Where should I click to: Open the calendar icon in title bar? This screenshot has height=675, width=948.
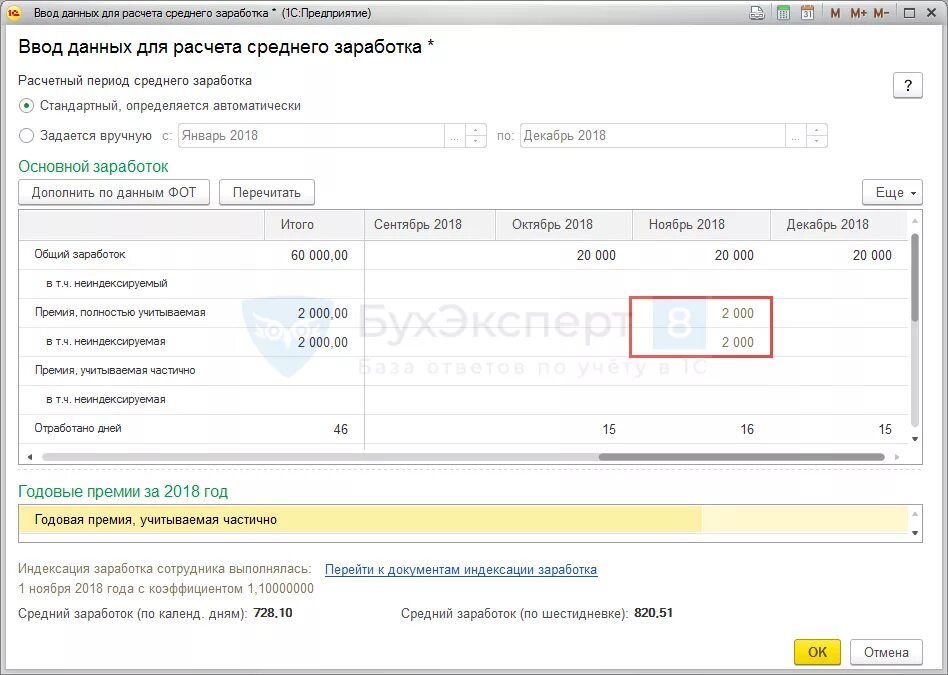(808, 13)
